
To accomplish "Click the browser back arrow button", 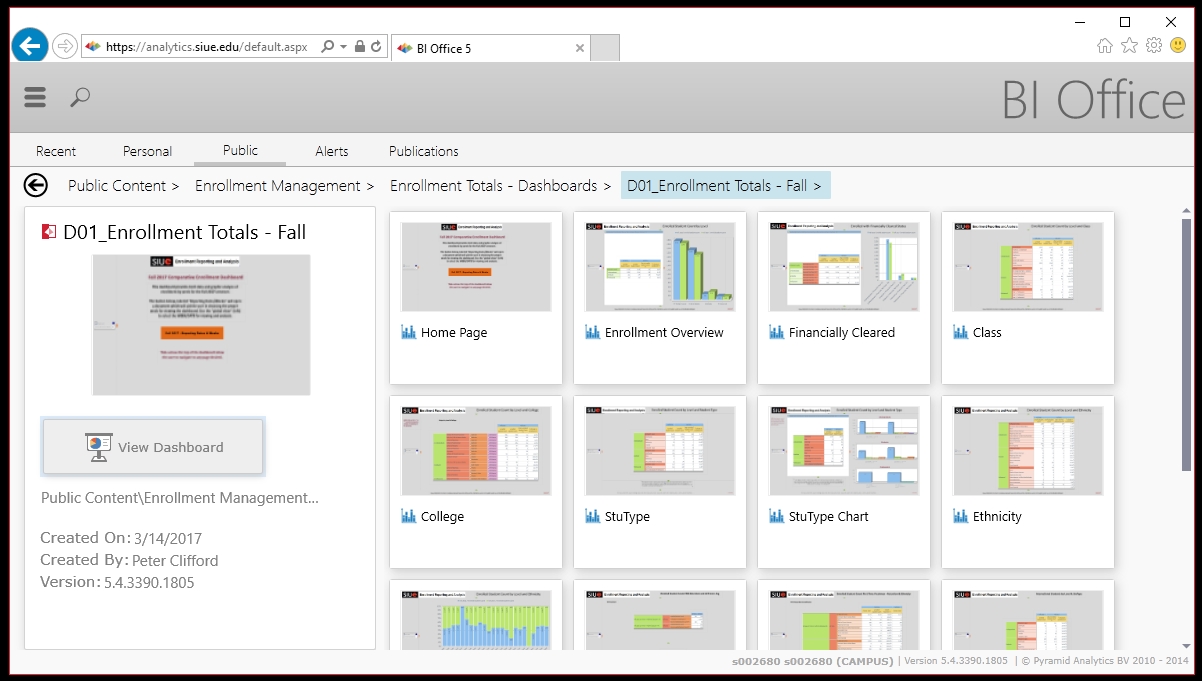I will pyautogui.click(x=30, y=46).
